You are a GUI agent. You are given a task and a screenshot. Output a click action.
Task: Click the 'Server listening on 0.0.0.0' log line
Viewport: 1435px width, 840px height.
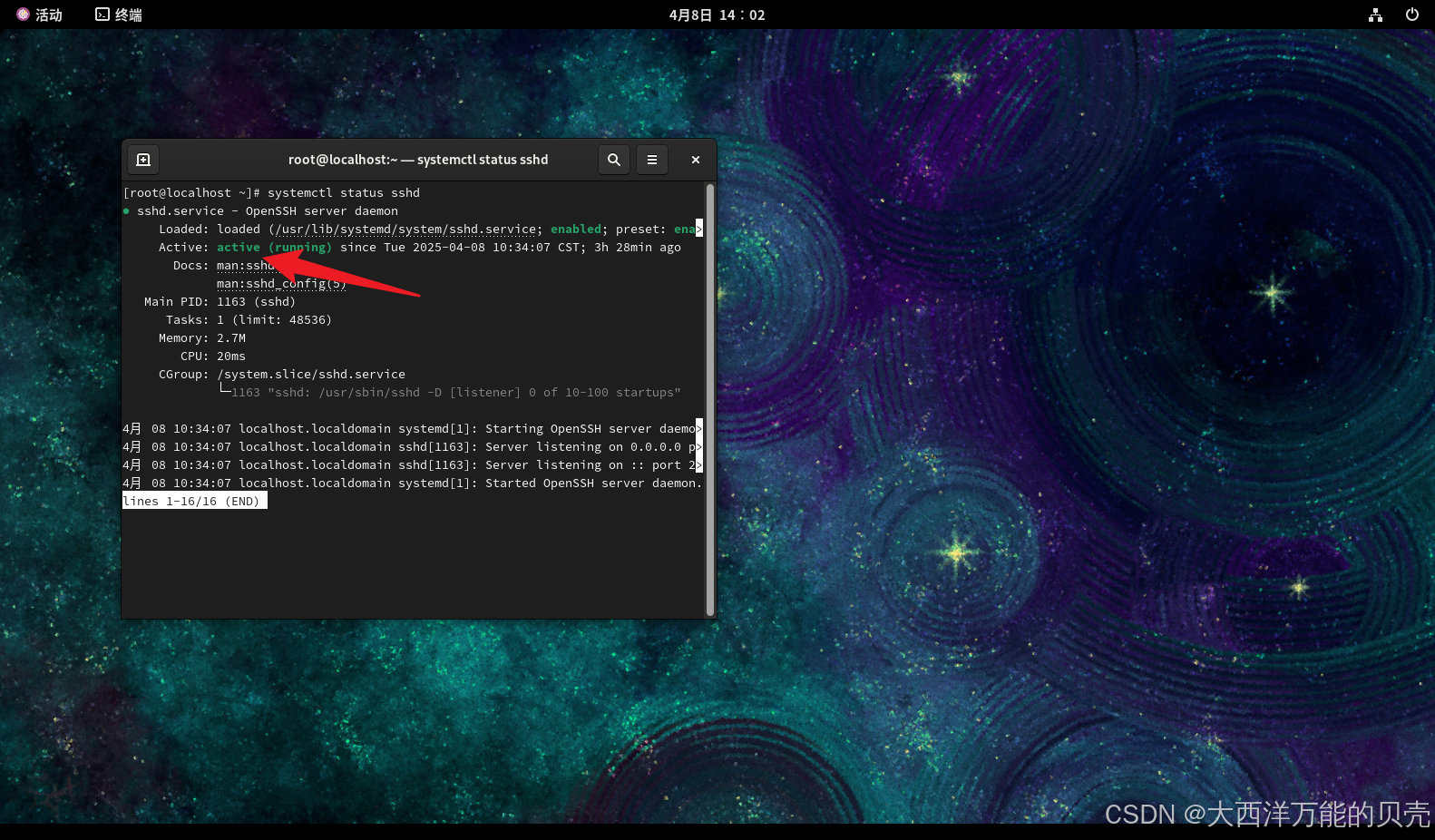coord(412,447)
